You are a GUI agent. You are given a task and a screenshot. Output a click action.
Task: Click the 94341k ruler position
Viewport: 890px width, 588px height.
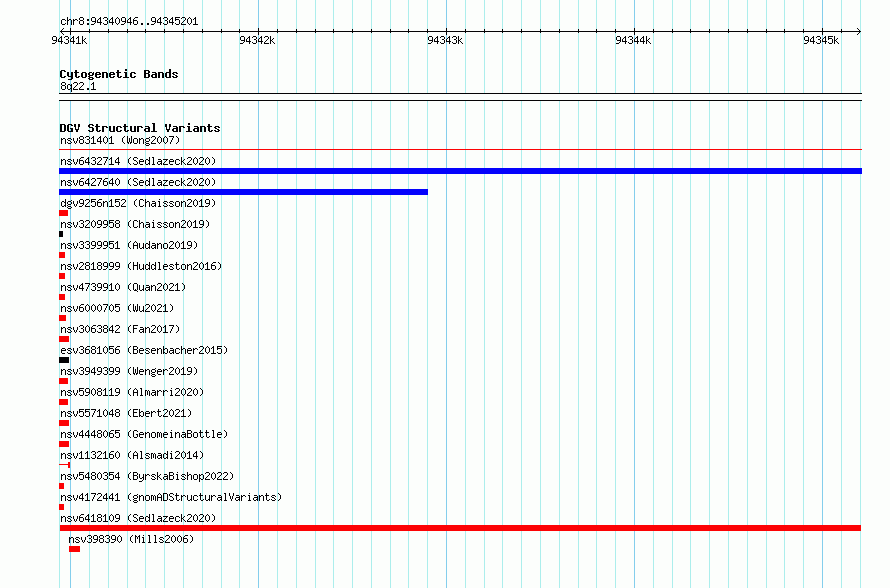point(69,40)
